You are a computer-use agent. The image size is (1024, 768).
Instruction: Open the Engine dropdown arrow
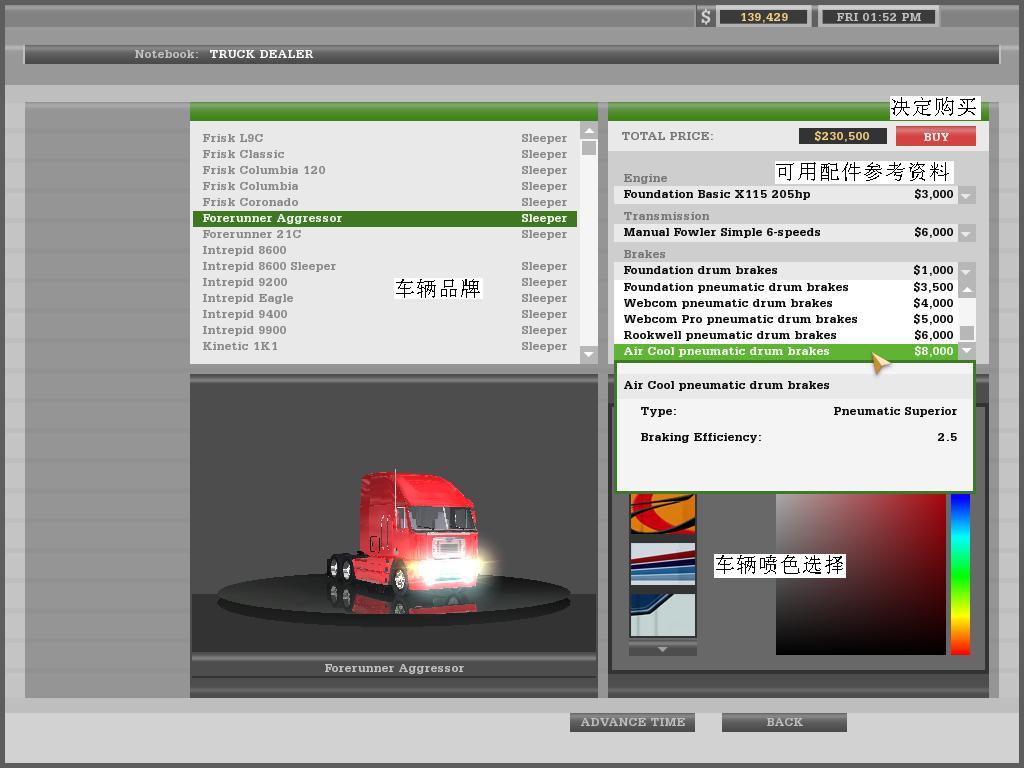coord(966,195)
